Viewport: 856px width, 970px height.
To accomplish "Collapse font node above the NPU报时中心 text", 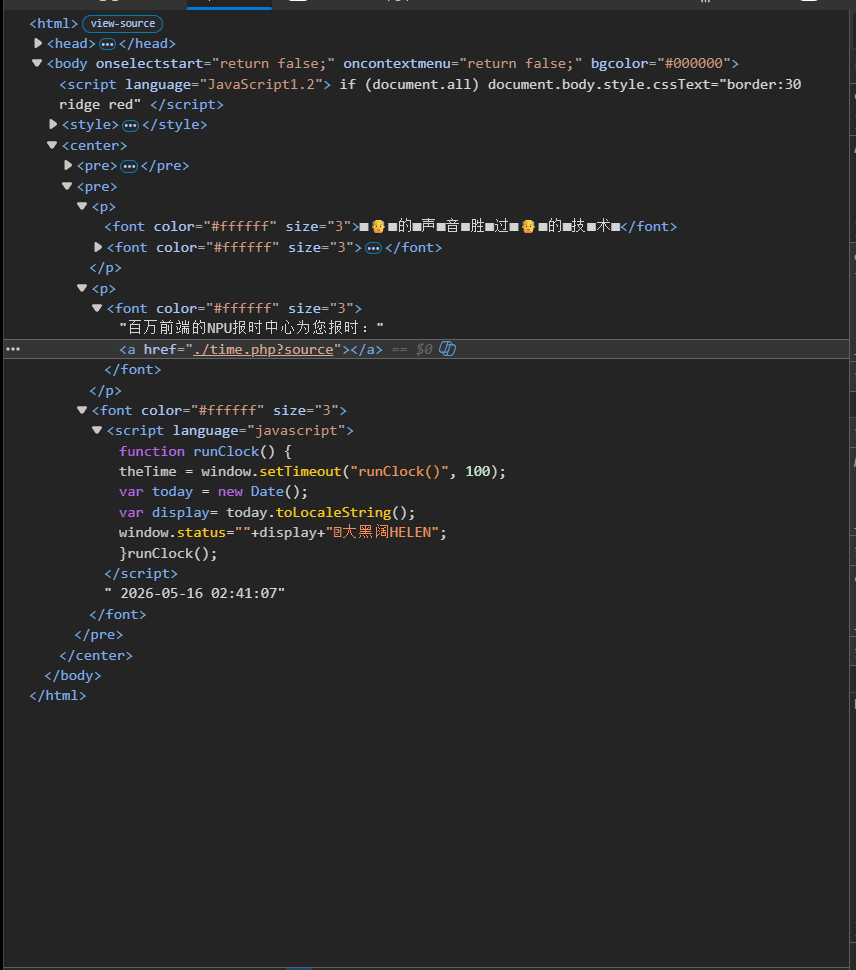I will pyautogui.click(x=96, y=308).
